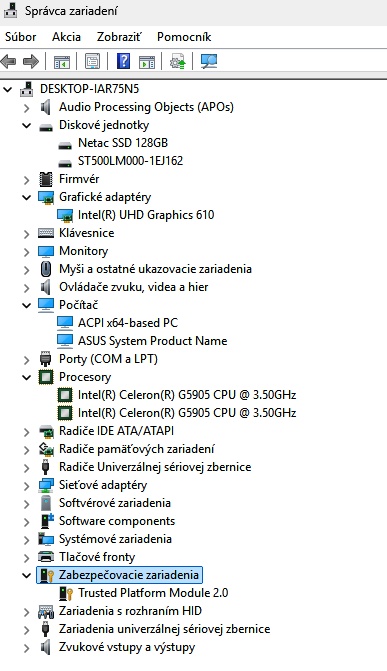Select Intel(R) UHD Graphics 610 label
The image size is (387, 671).
146,215
